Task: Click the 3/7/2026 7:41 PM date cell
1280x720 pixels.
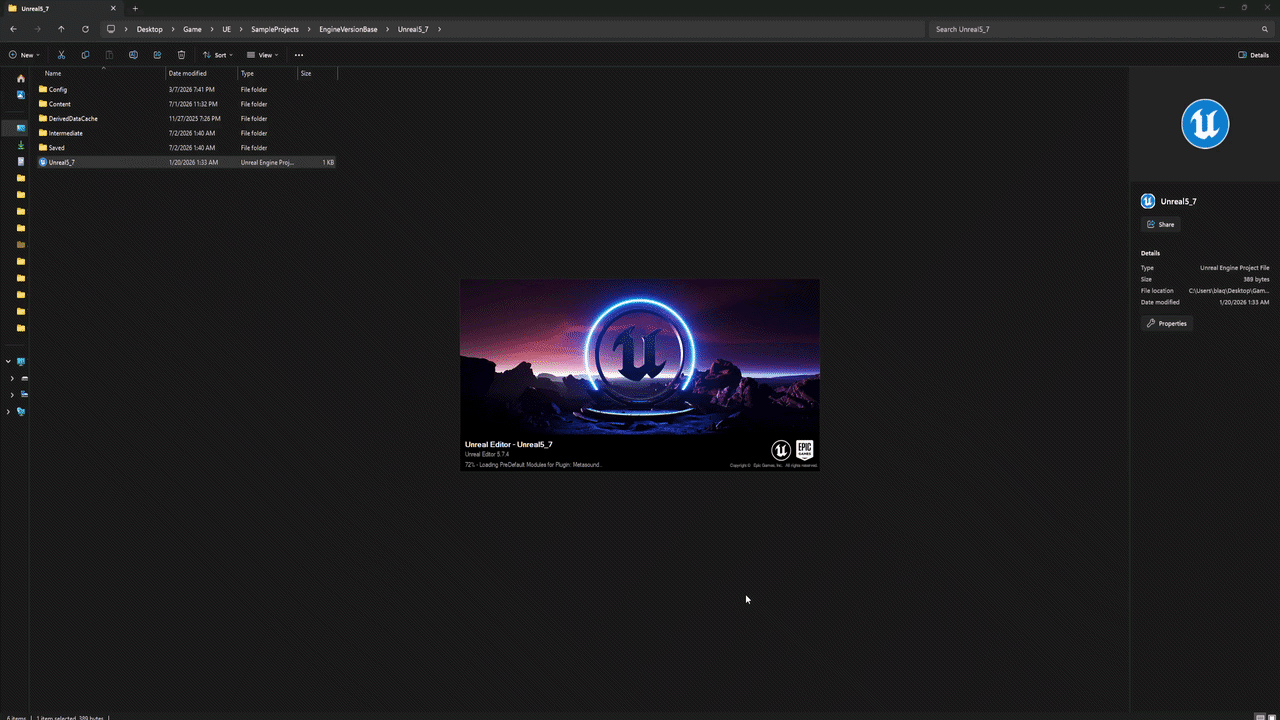Action: (192, 89)
